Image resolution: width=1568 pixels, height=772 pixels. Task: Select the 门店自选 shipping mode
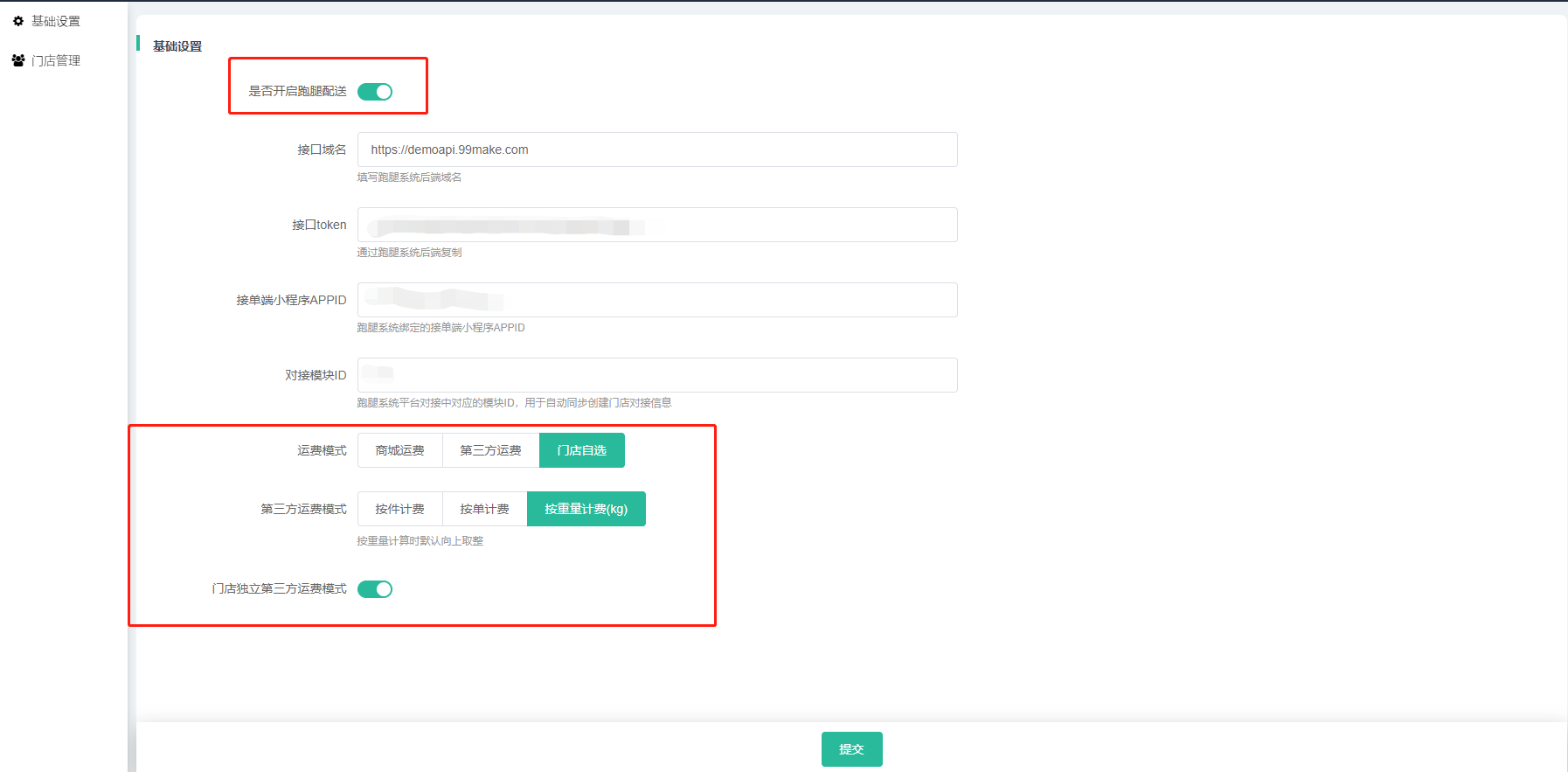tap(581, 450)
